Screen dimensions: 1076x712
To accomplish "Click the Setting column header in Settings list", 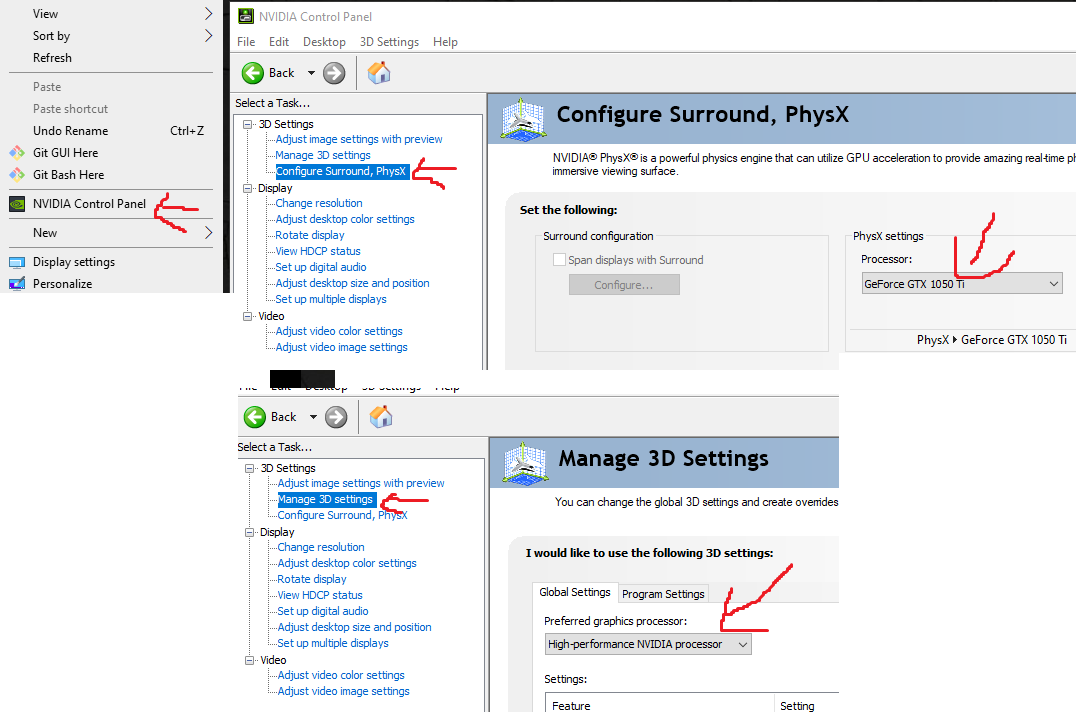I will point(797,706).
